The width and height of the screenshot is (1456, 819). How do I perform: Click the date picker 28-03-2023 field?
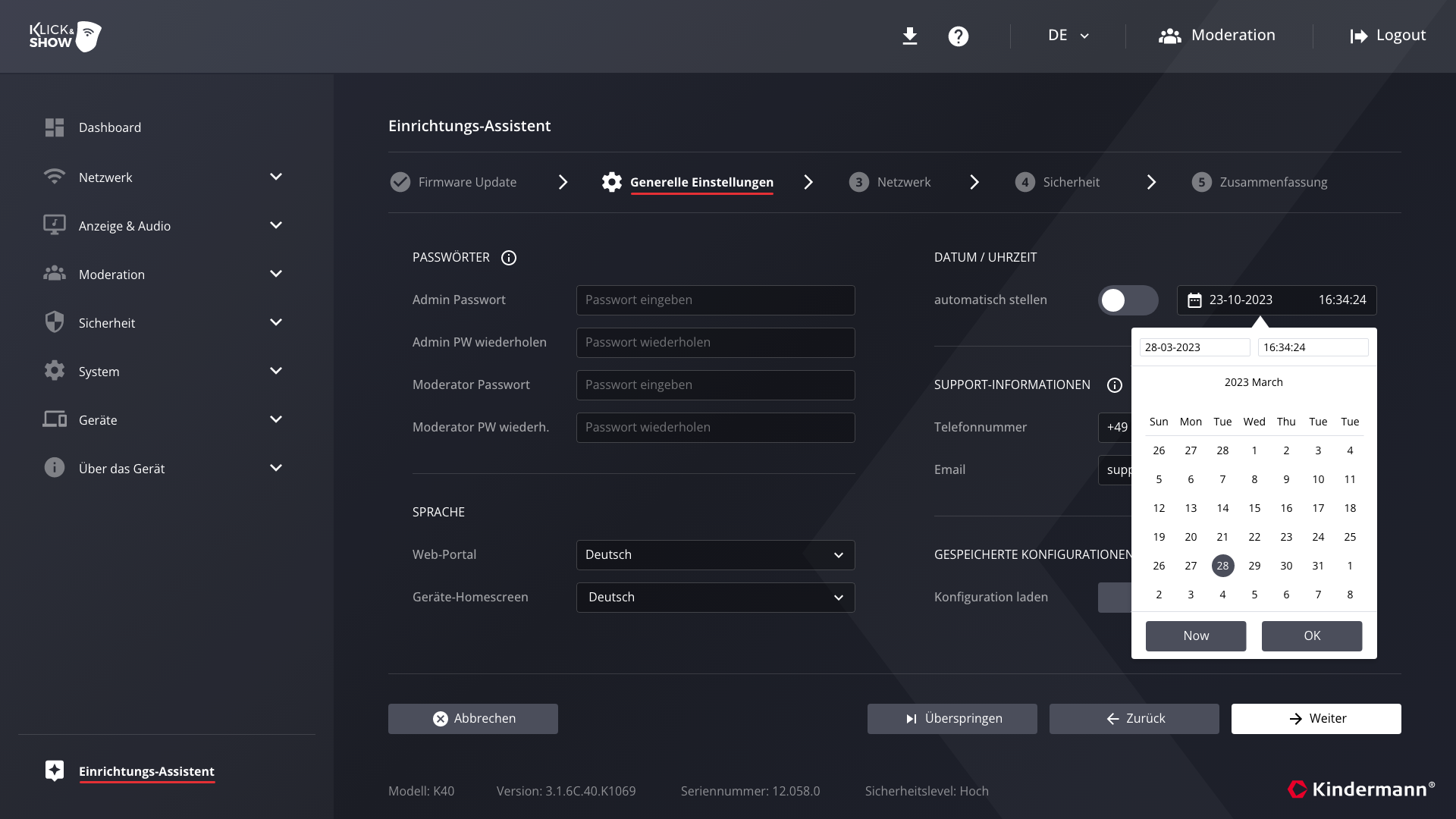[x=1194, y=347]
